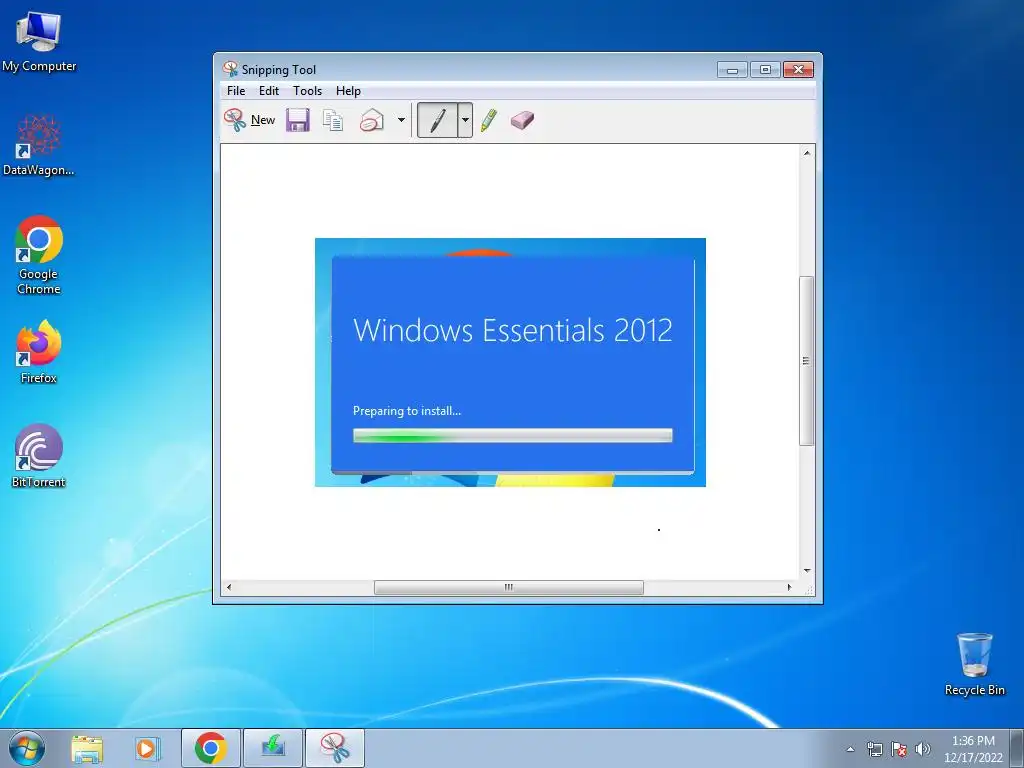Click the Snipping Tool title bar icon
1024x768 pixels.
pyautogui.click(x=230, y=69)
